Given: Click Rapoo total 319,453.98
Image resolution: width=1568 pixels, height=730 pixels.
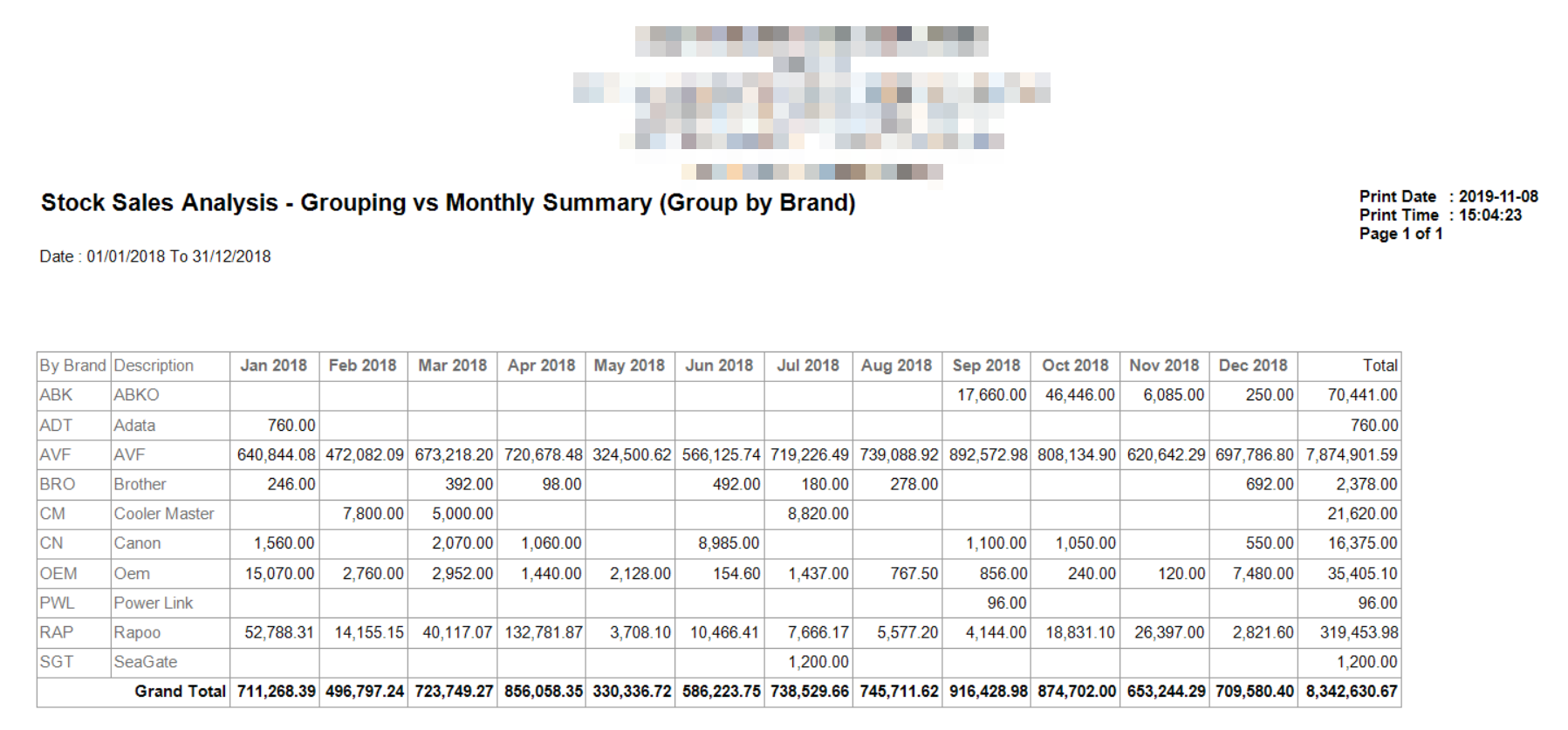Looking at the screenshot, I should click(x=1359, y=632).
